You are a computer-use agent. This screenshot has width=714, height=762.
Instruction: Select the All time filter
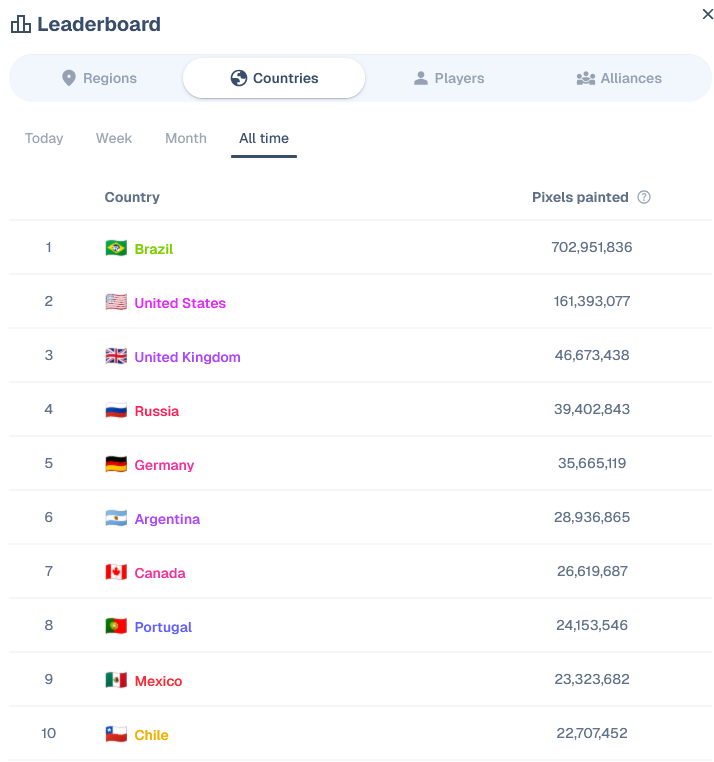[x=264, y=139]
